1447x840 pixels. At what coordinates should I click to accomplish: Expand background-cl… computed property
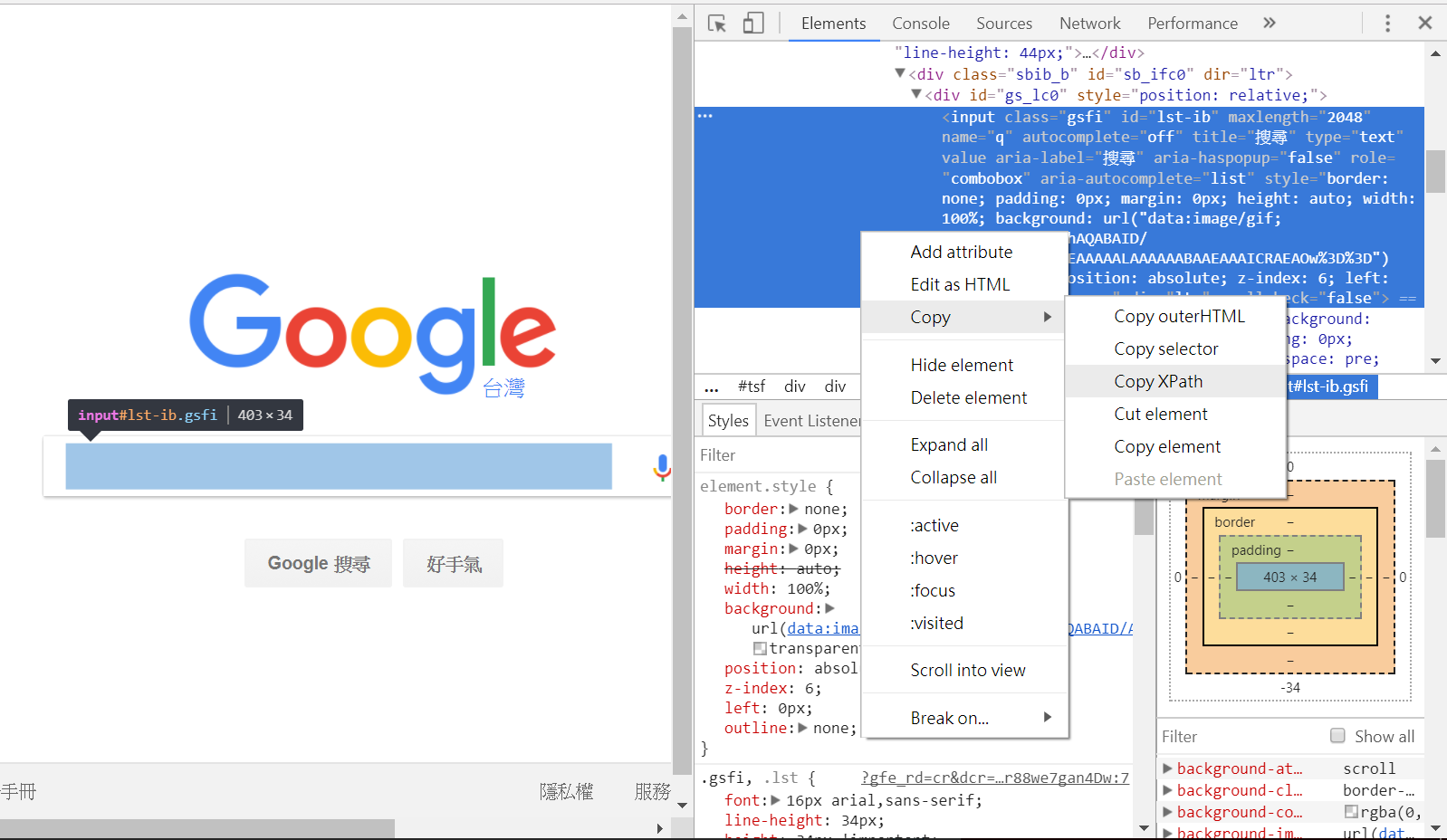point(1168,790)
